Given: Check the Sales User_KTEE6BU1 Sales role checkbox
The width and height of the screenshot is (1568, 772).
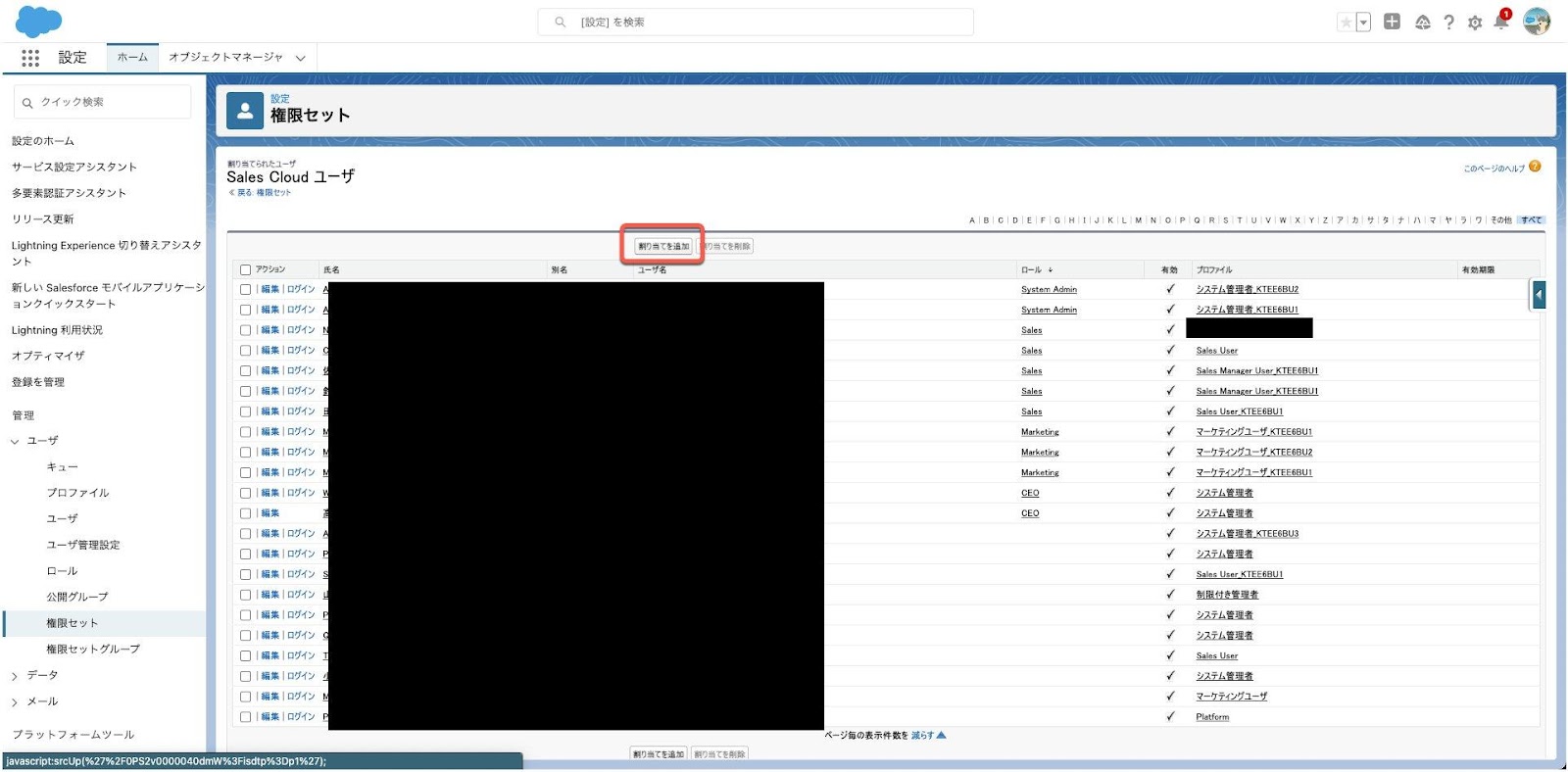Looking at the screenshot, I should coord(246,411).
